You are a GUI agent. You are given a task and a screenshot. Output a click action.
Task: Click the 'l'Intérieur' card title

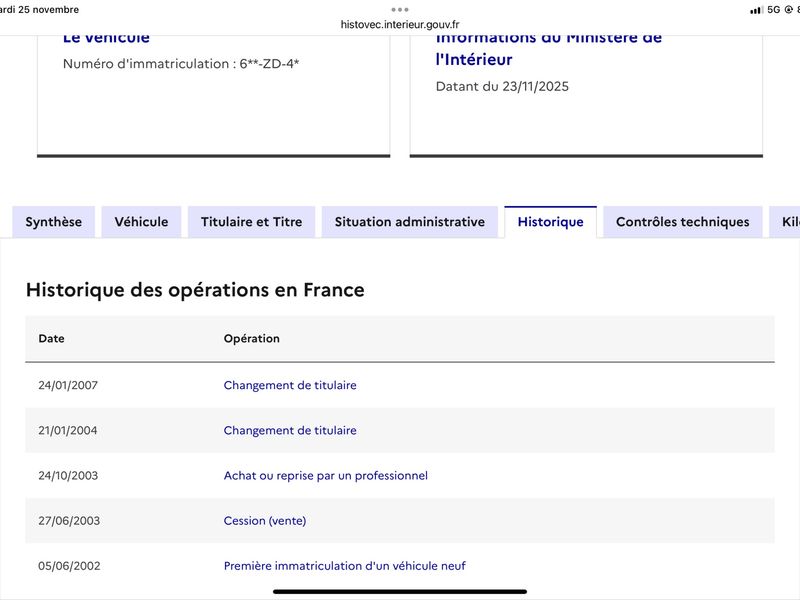coord(474,60)
